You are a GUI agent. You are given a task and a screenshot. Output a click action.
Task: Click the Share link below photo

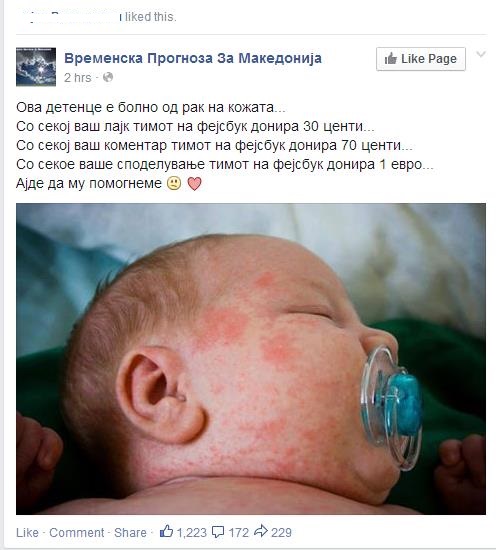[x=130, y=532]
